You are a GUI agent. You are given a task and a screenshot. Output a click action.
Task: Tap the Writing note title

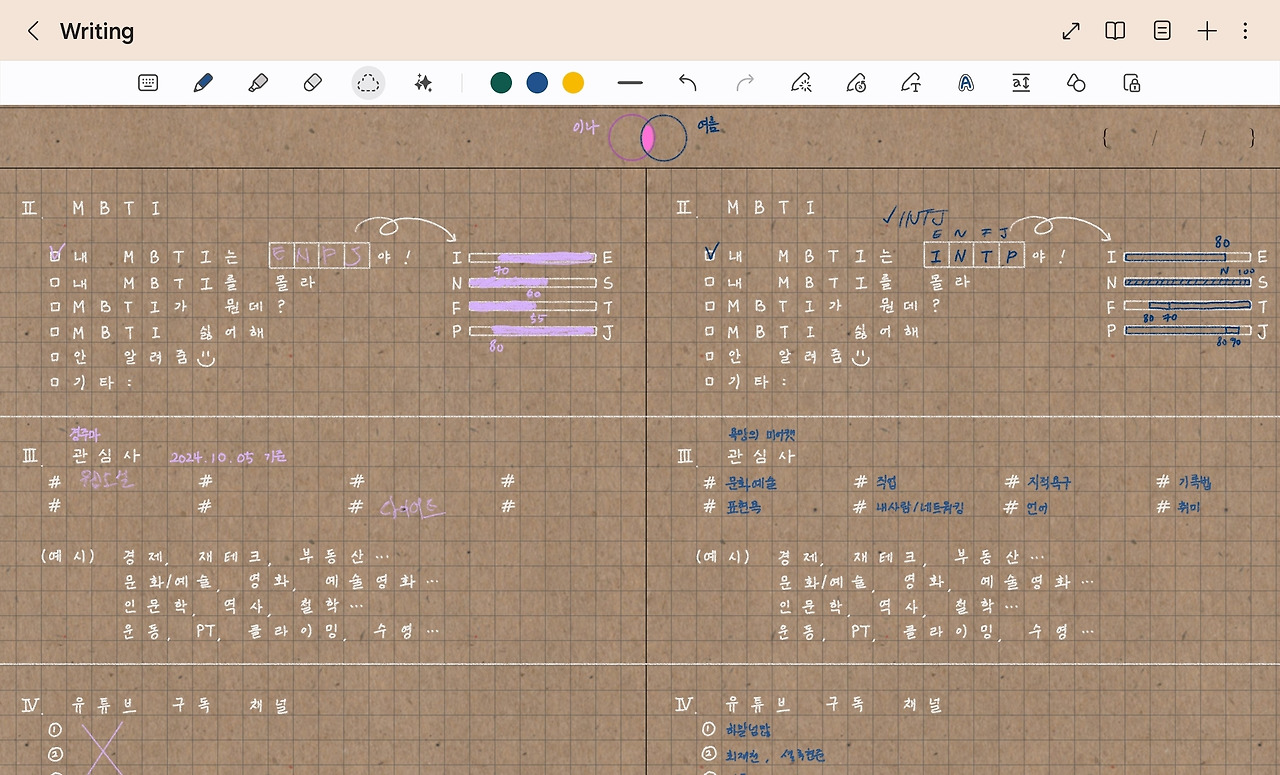tap(97, 31)
